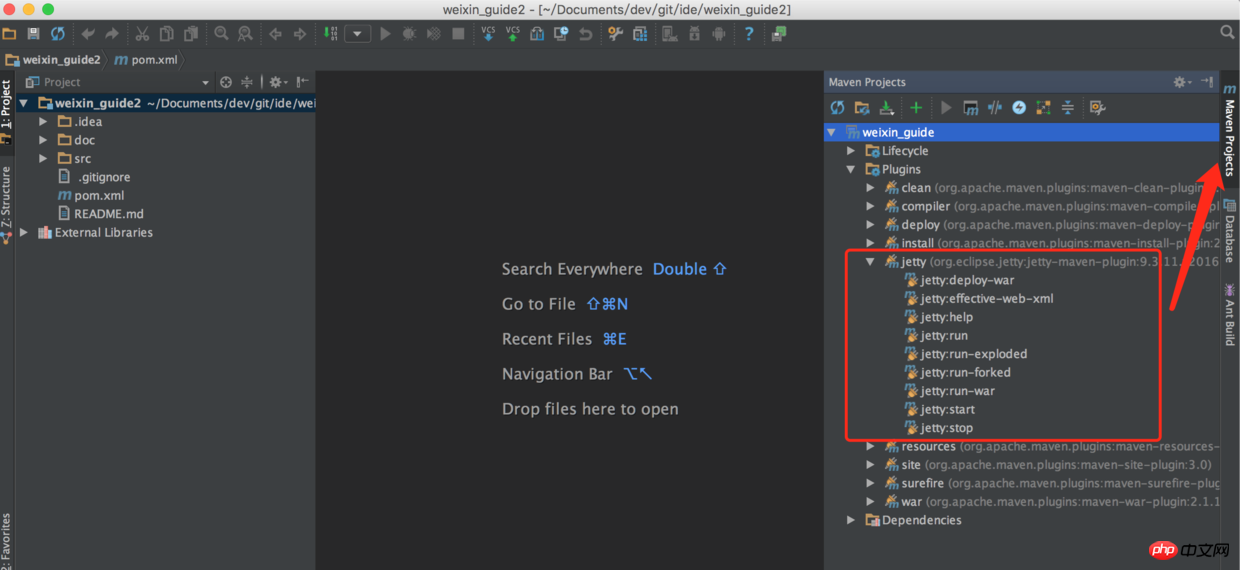The image size is (1240, 570).
Task: Open Maven Settings wrench icon
Action: click(x=1097, y=107)
